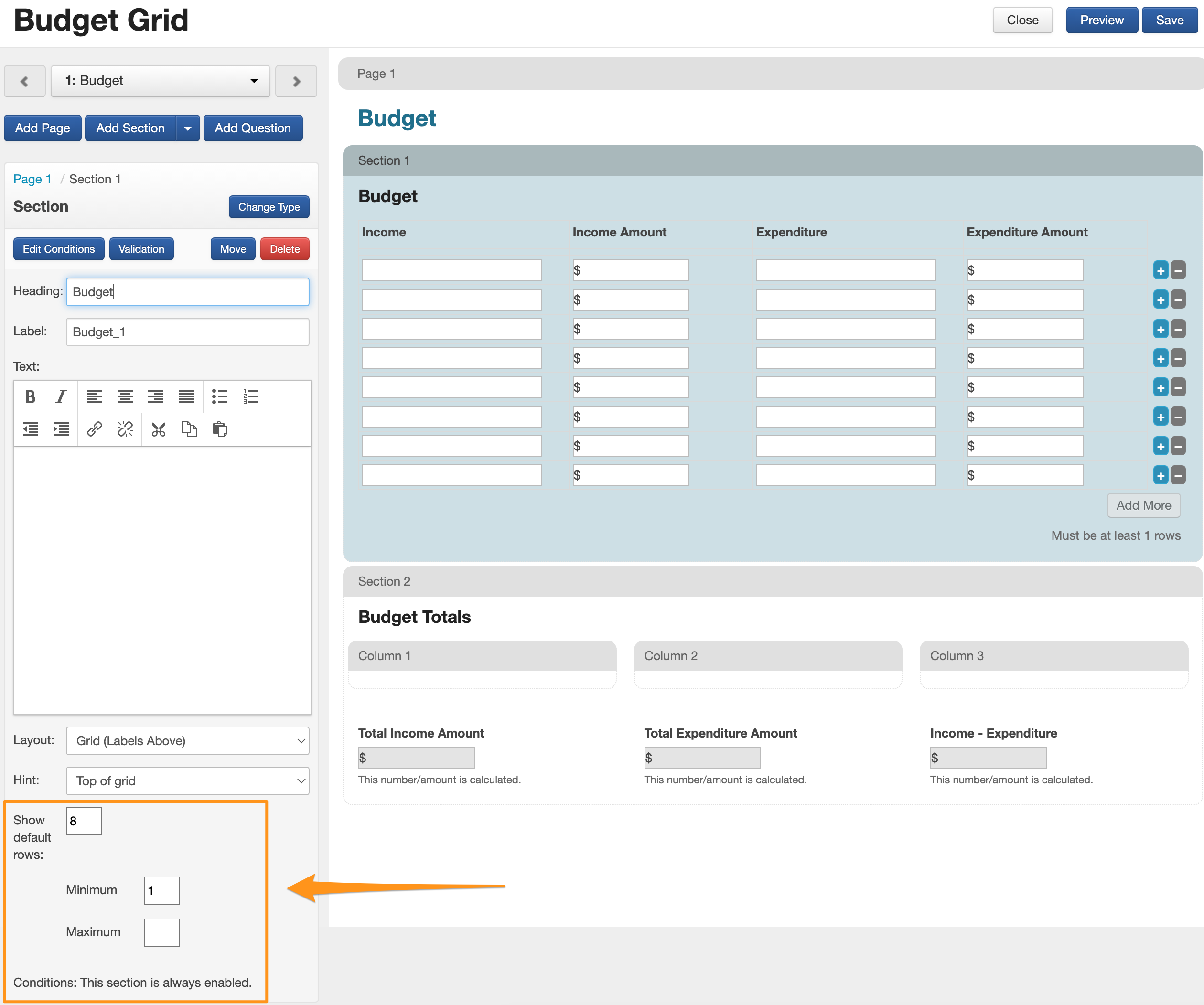Expand the Add Section dropdown arrow
This screenshot has height=1005, width=1204.
[x=187, y=128]
